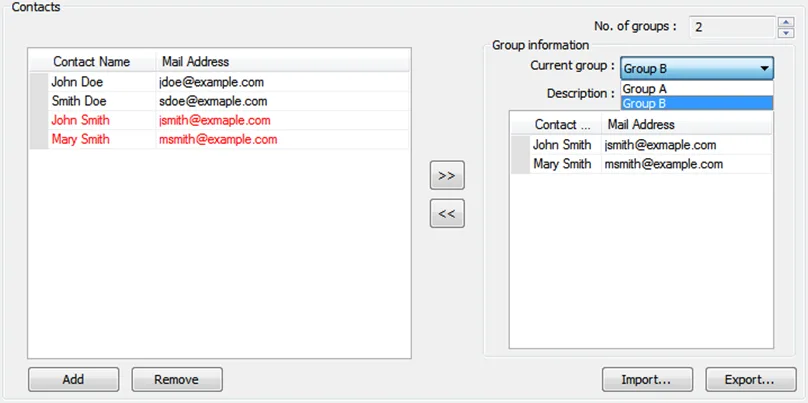808x403 pixels.
Task: Click the Remove contact button
Action: point(177,379)
